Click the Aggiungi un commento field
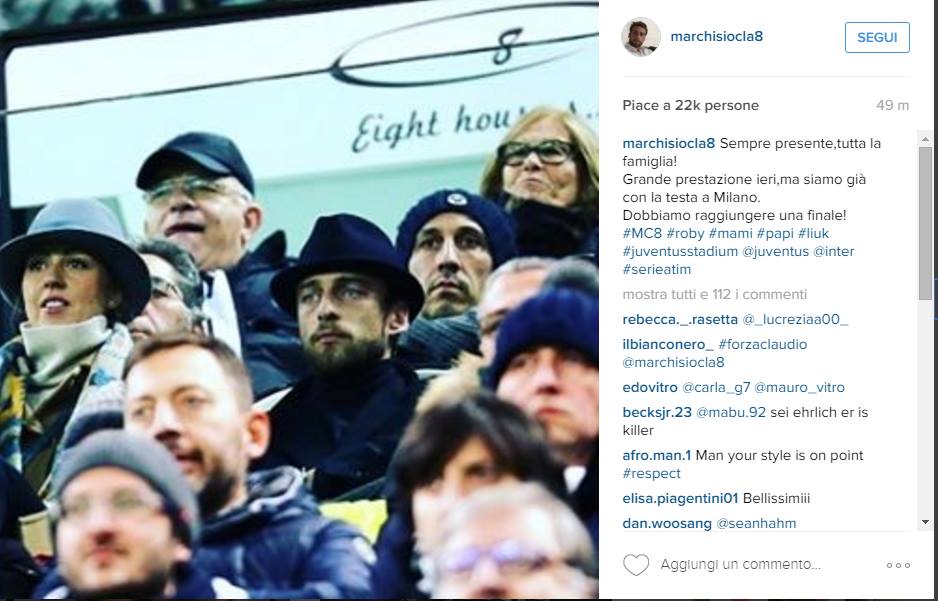938x601 pixels. (x=741, y=565)
